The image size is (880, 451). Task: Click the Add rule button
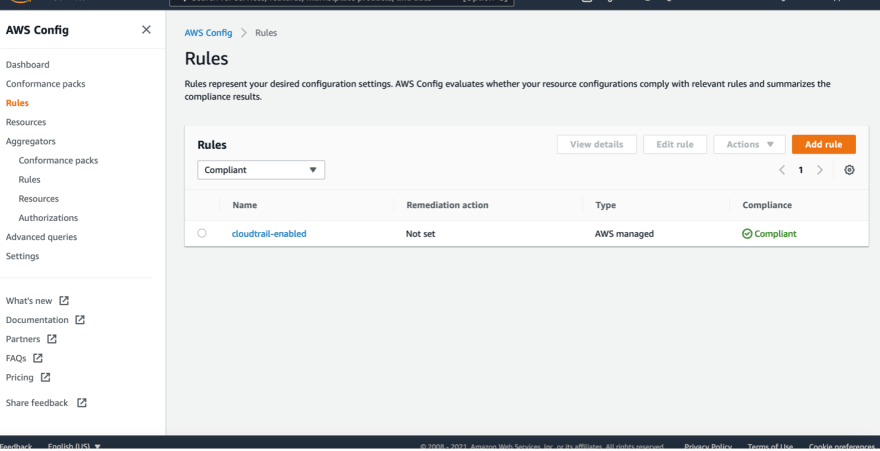click(x=823, y=144)
